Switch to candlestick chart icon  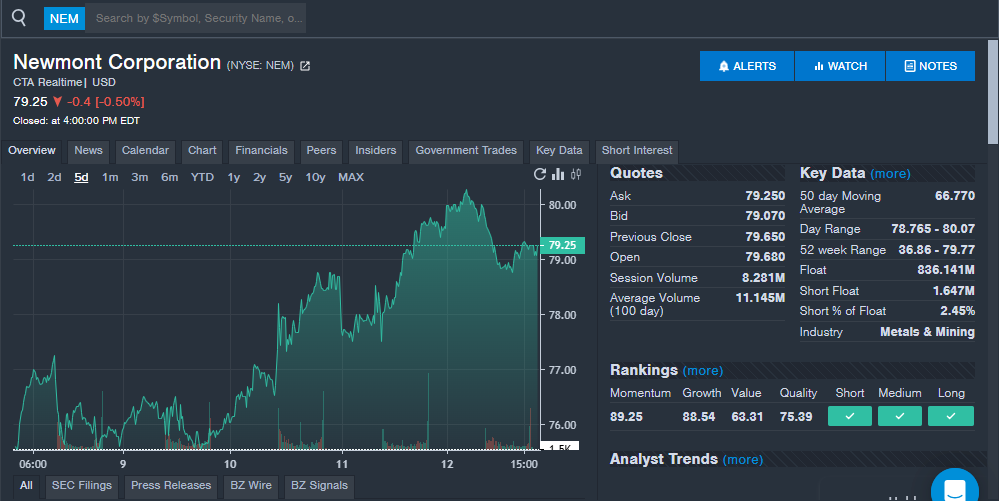pos(576,174)
